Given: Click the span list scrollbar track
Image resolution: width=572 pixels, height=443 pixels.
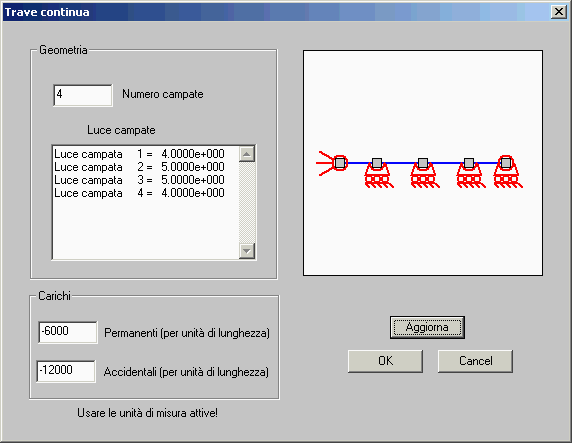Looking at the screenshot, I should [x=247, y=202].
